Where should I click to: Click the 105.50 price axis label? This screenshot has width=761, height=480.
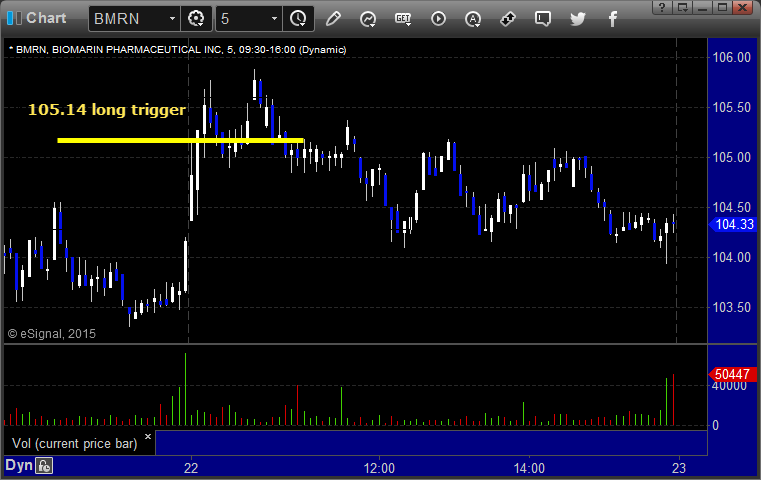[x=731, y=107]
